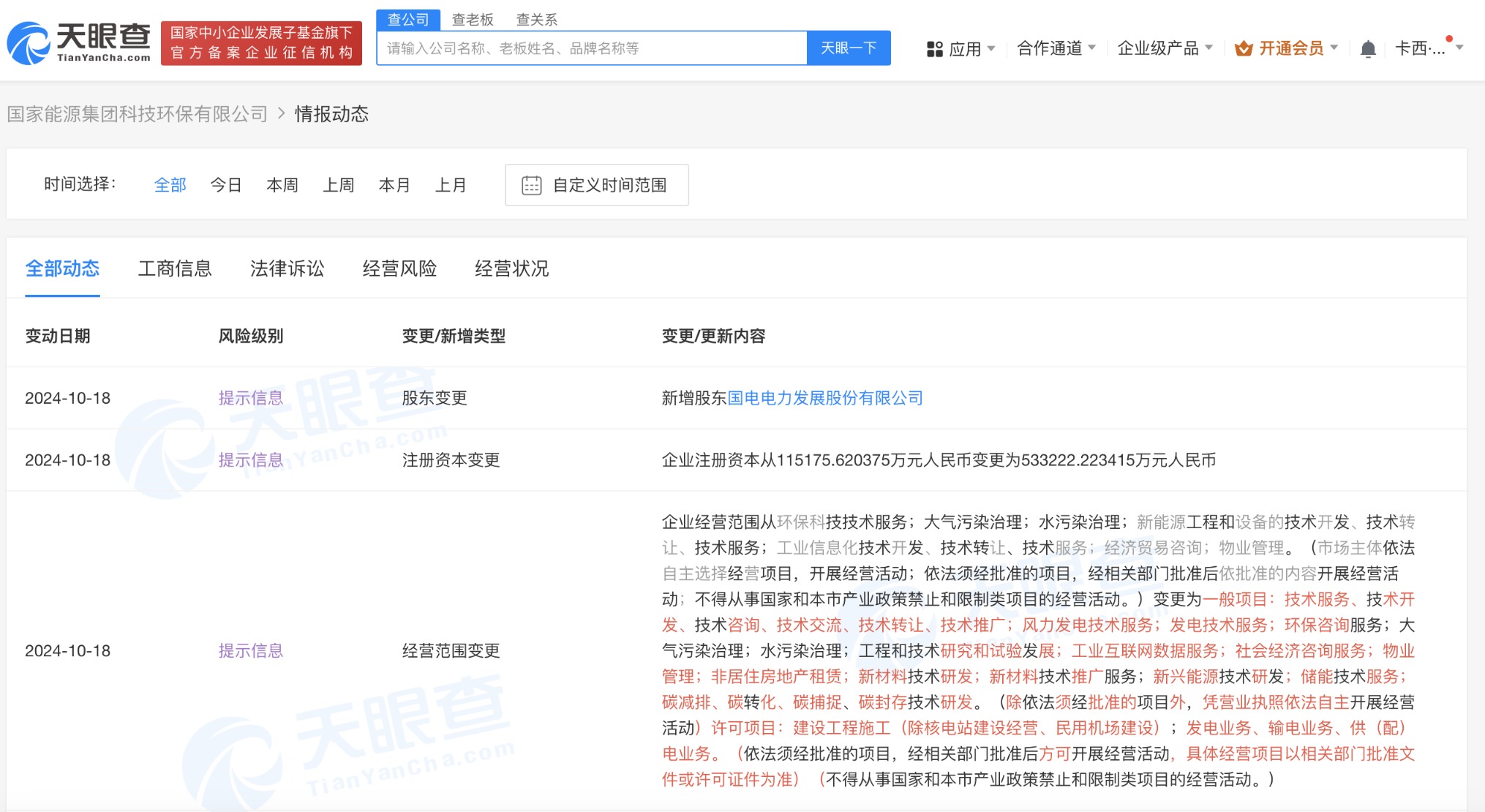Click the red 官方备案企业征信机构 banner
The image size is (1485, 812).
click(x=261, y=43)
